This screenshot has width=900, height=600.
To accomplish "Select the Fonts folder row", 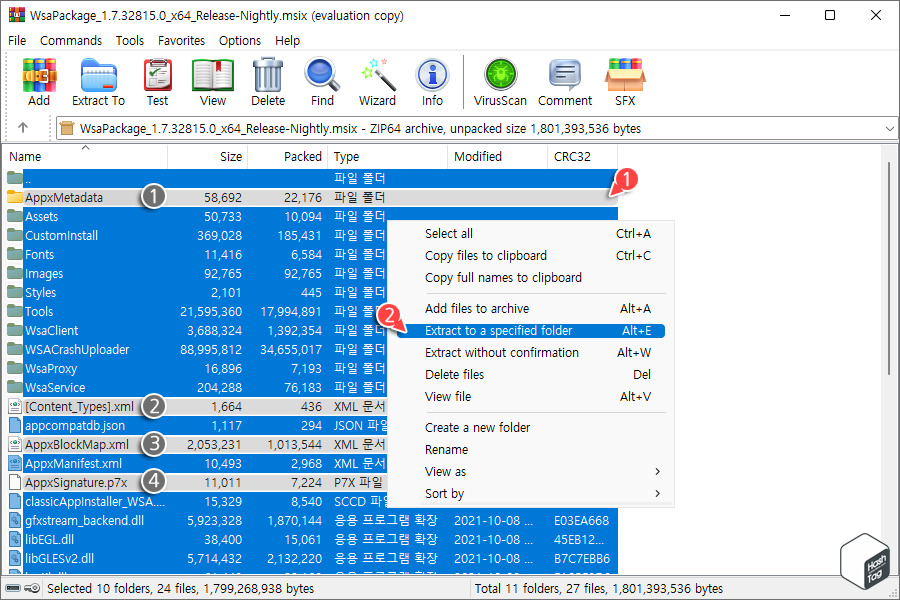I will coord(196,254).
